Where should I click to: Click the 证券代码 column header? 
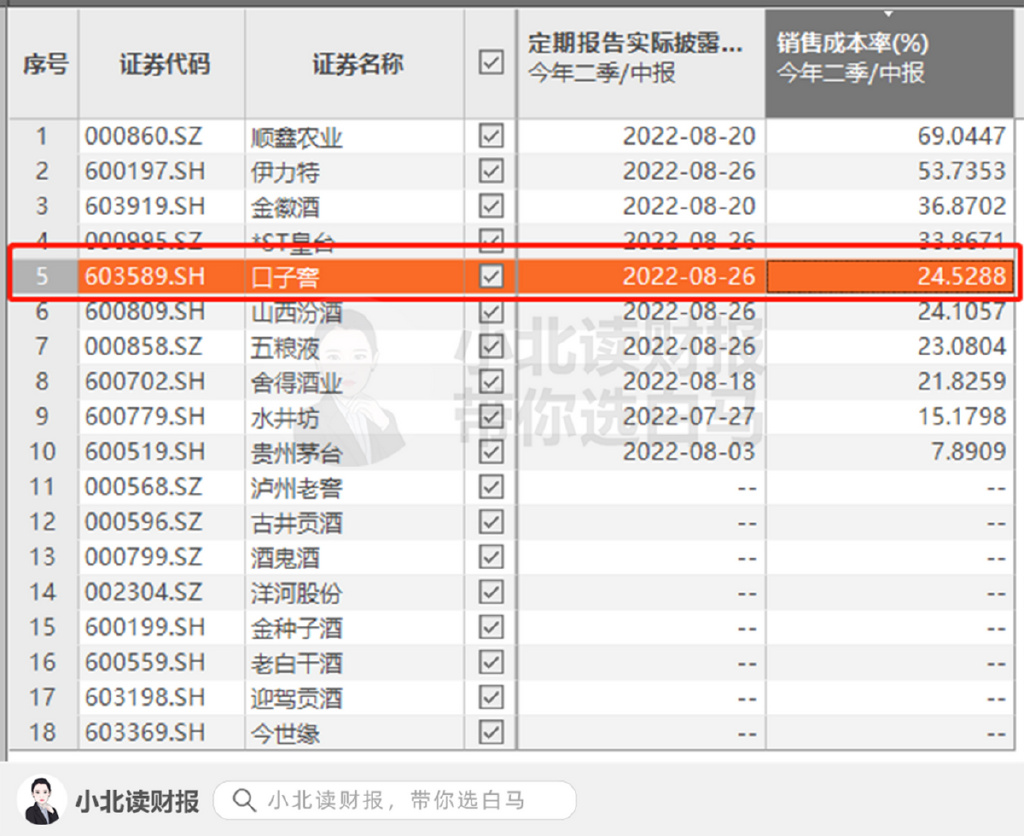coord(162,63)
